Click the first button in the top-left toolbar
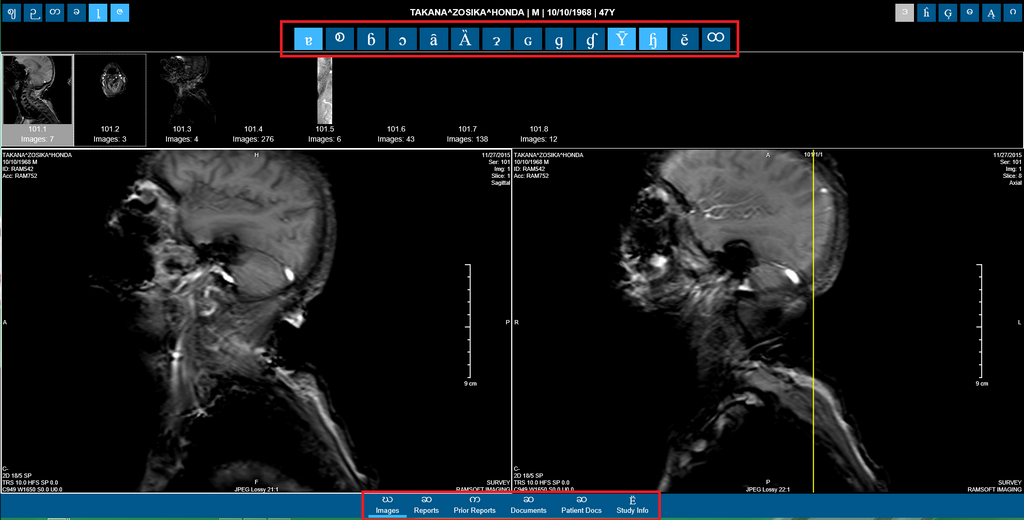Image resolution: width=1024 pixels, height=520 pixels. (x=12, y=12)
